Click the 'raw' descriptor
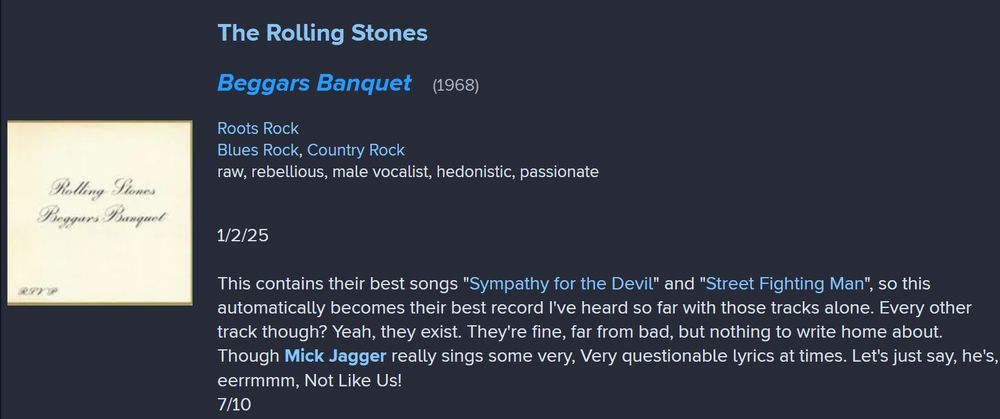The width and height of the screenshot is (1000, 419). (231, 172)
